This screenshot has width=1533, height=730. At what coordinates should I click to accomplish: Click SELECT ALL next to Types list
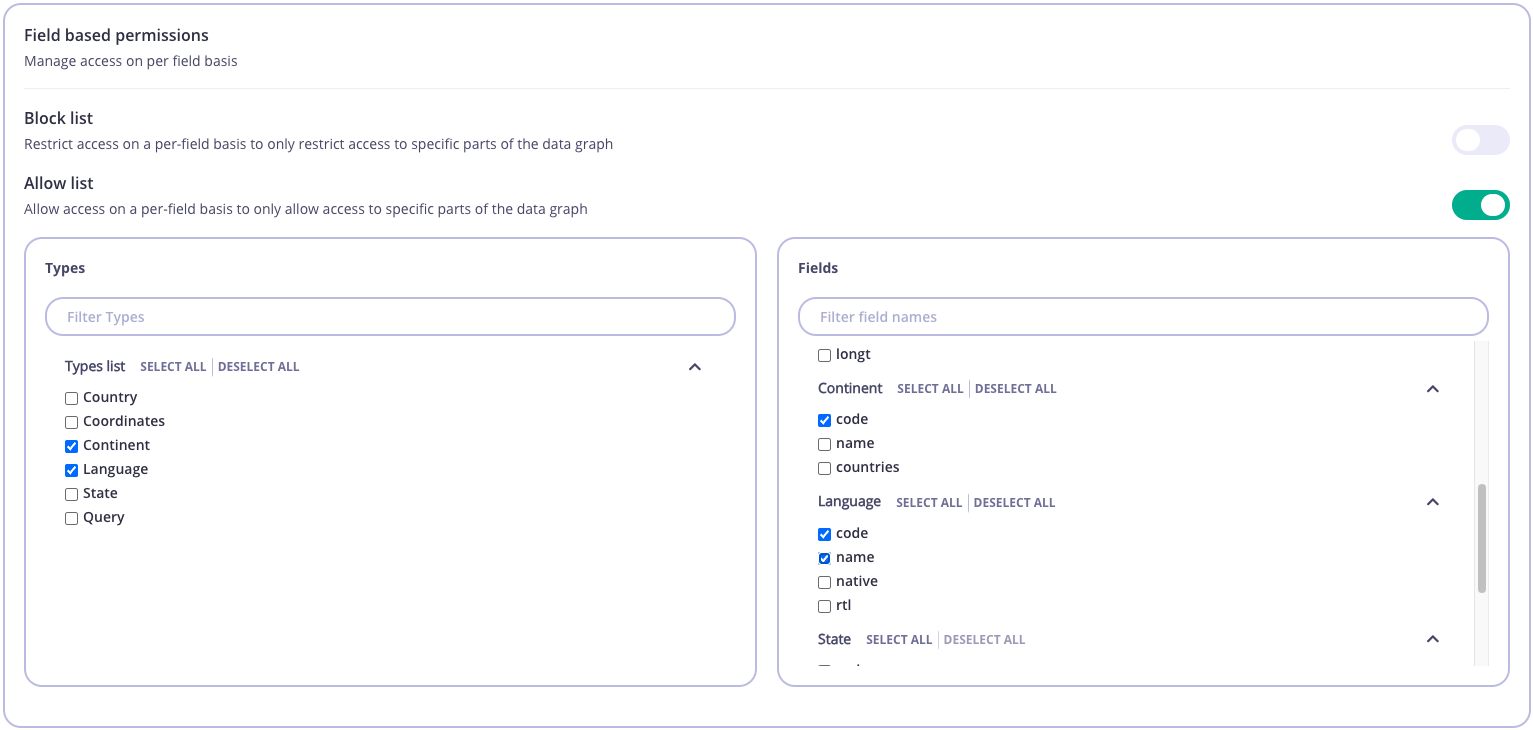coord(172,366)
